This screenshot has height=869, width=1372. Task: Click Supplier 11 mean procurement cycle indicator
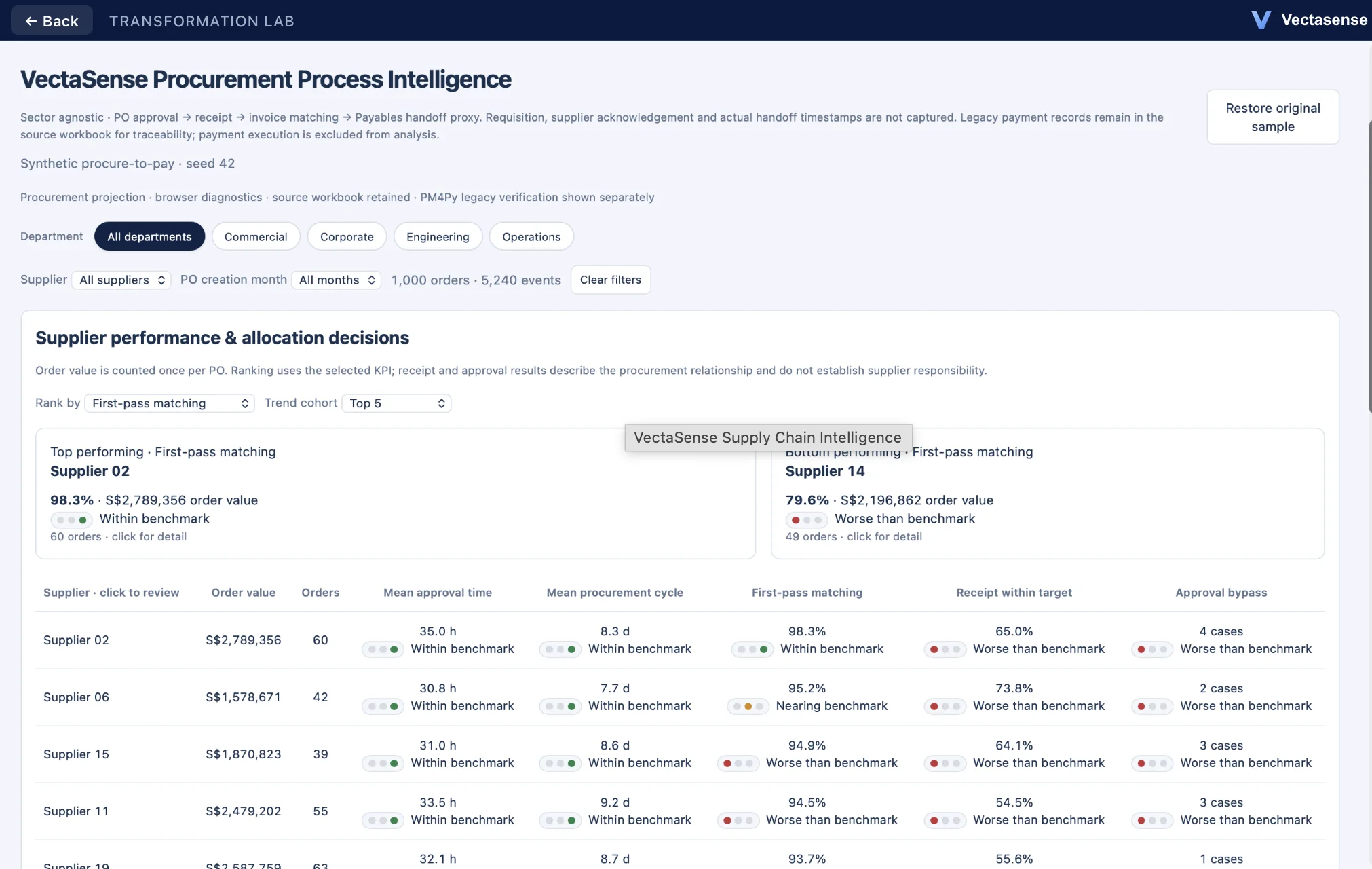[x=560, y=821]
